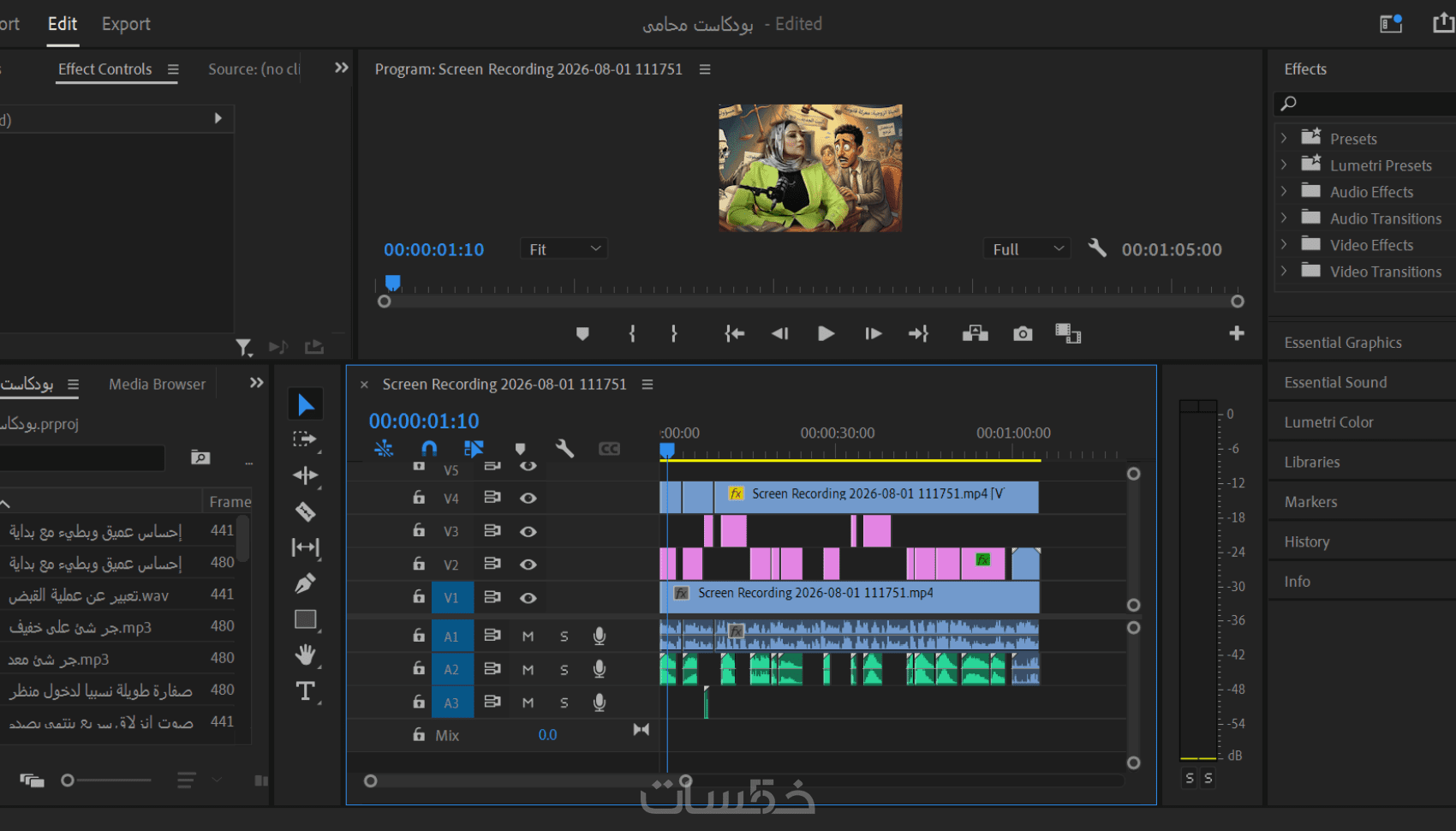Open the Lumetri Color panel

[1328, 422]
